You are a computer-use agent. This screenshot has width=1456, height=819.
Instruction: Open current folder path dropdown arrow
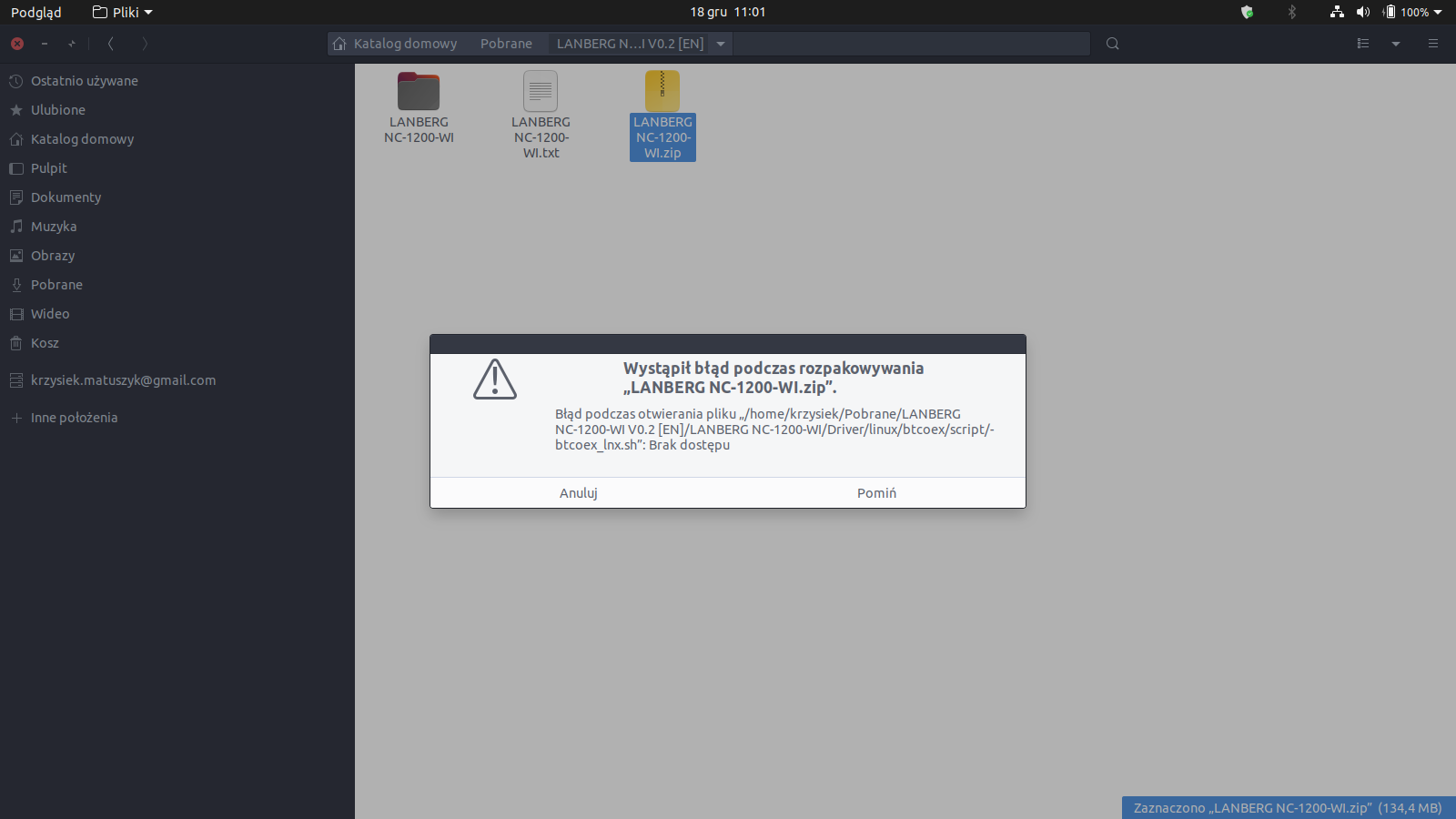[721, 44]
